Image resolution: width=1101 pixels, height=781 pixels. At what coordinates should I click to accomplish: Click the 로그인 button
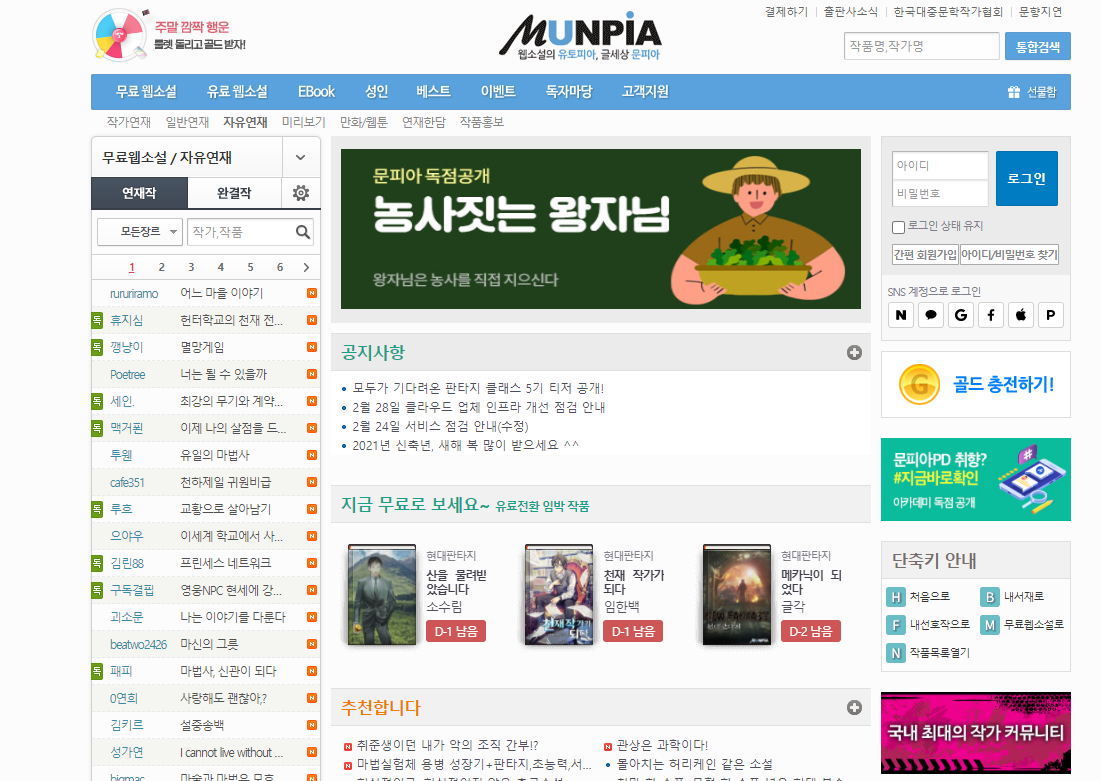coord(1027,178)
